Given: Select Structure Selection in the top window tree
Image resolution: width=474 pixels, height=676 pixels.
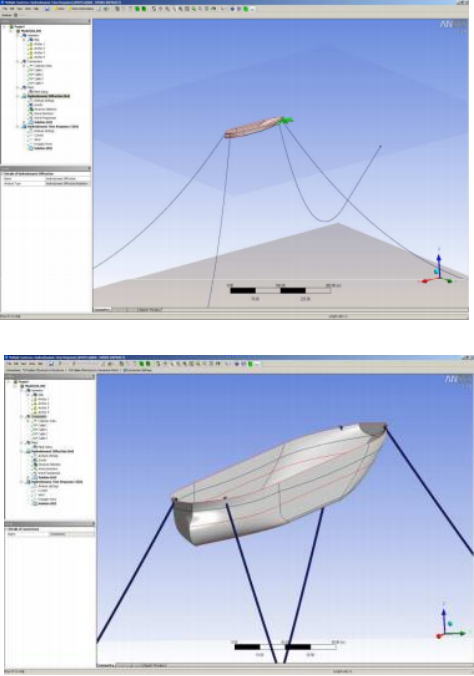Looking at the screenshot, I should (45, 109).
